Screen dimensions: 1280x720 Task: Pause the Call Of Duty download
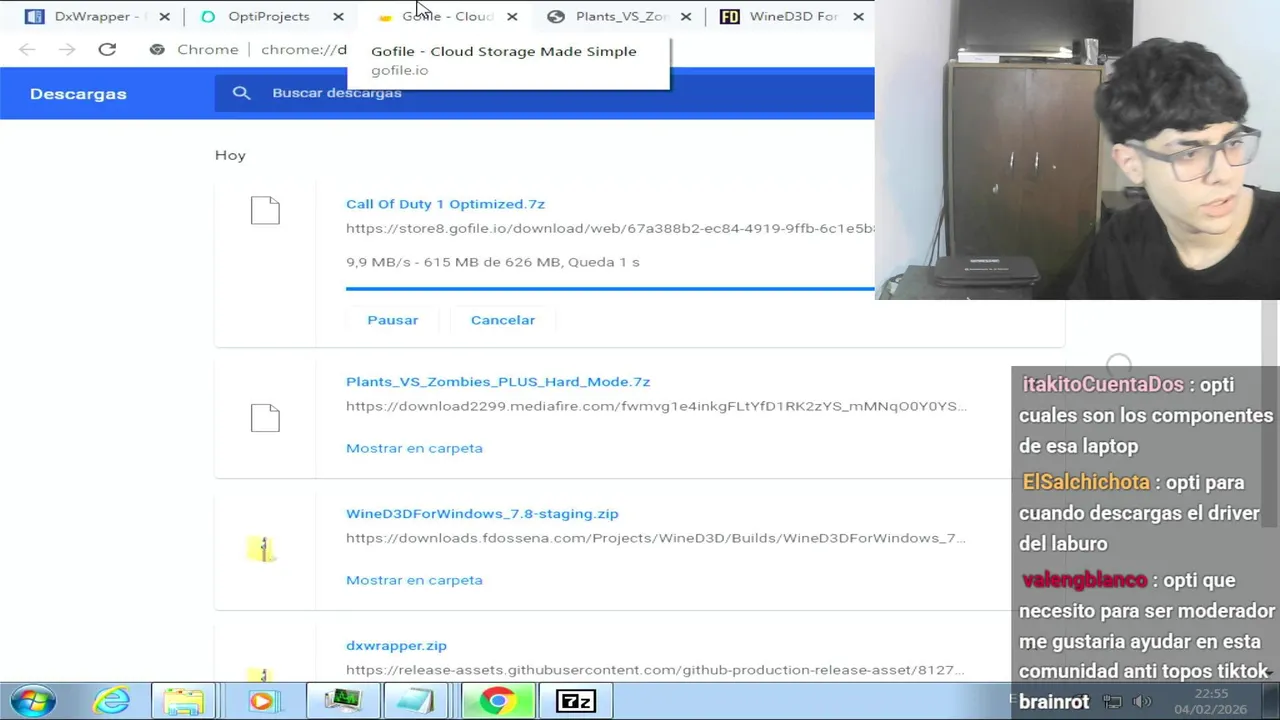pos(392,320)
